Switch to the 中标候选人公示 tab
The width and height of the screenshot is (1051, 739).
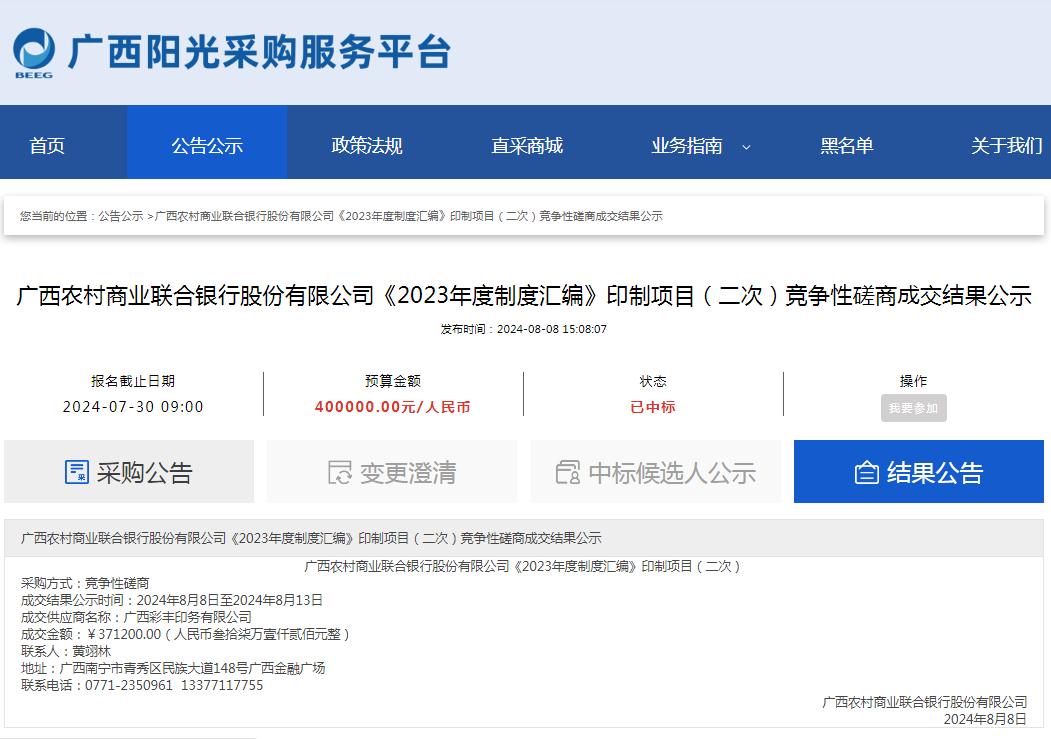click(656, 472)
